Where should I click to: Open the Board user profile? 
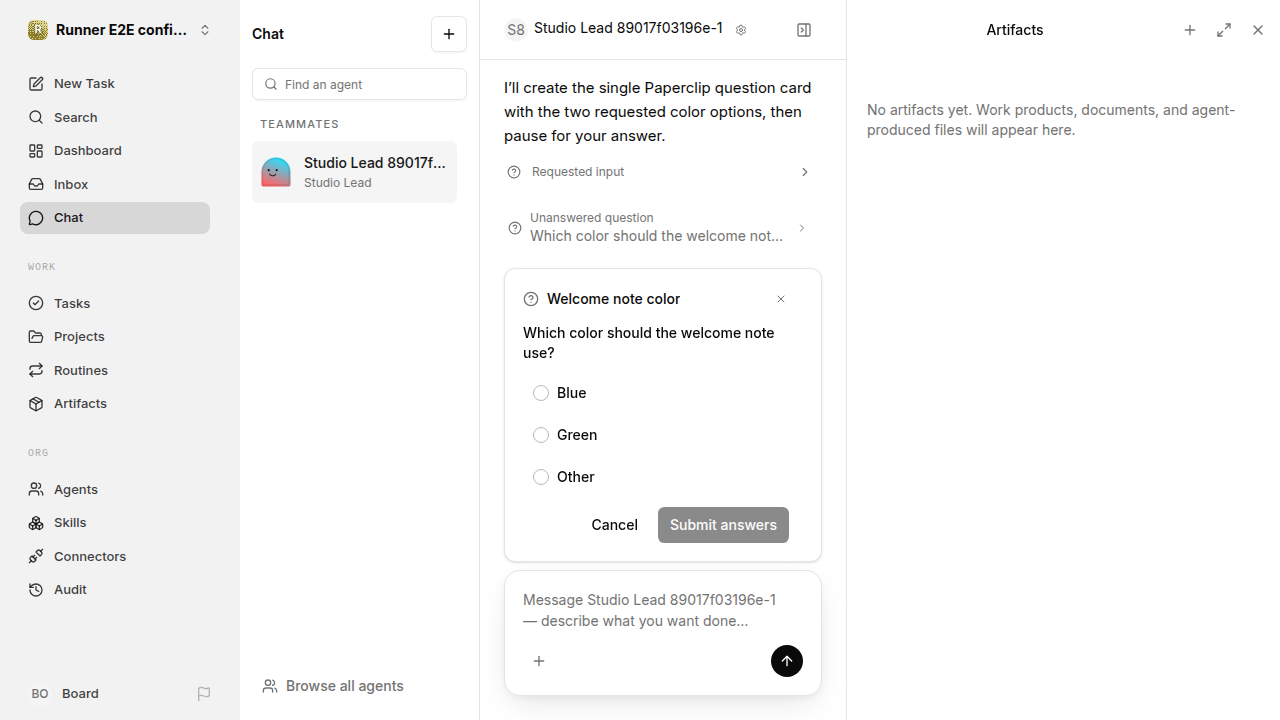point(65,694)
